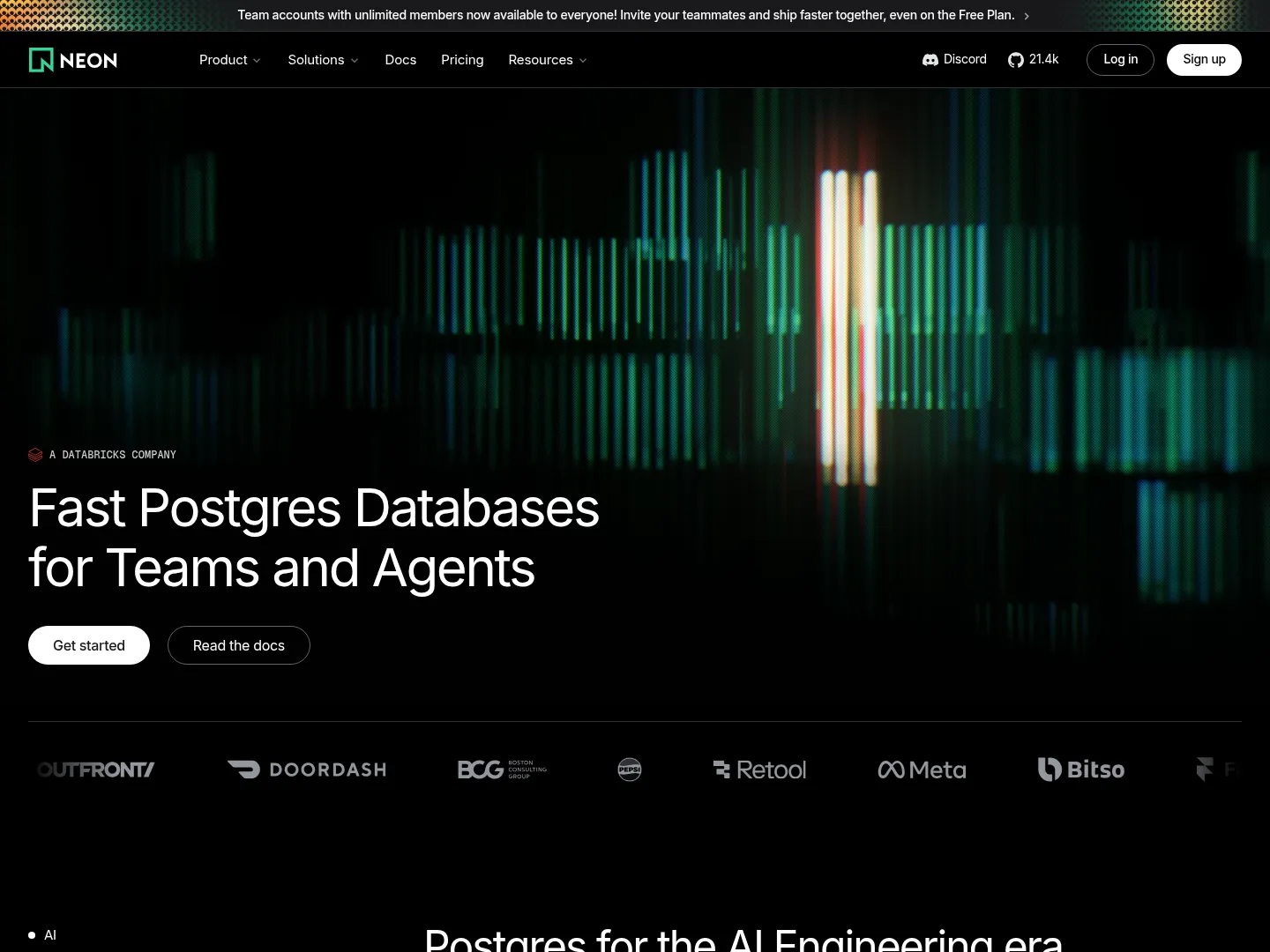The height and width of the screenshot is (952, 1270).
Task: Click the Get started button
Action: (x=89, y=645)
